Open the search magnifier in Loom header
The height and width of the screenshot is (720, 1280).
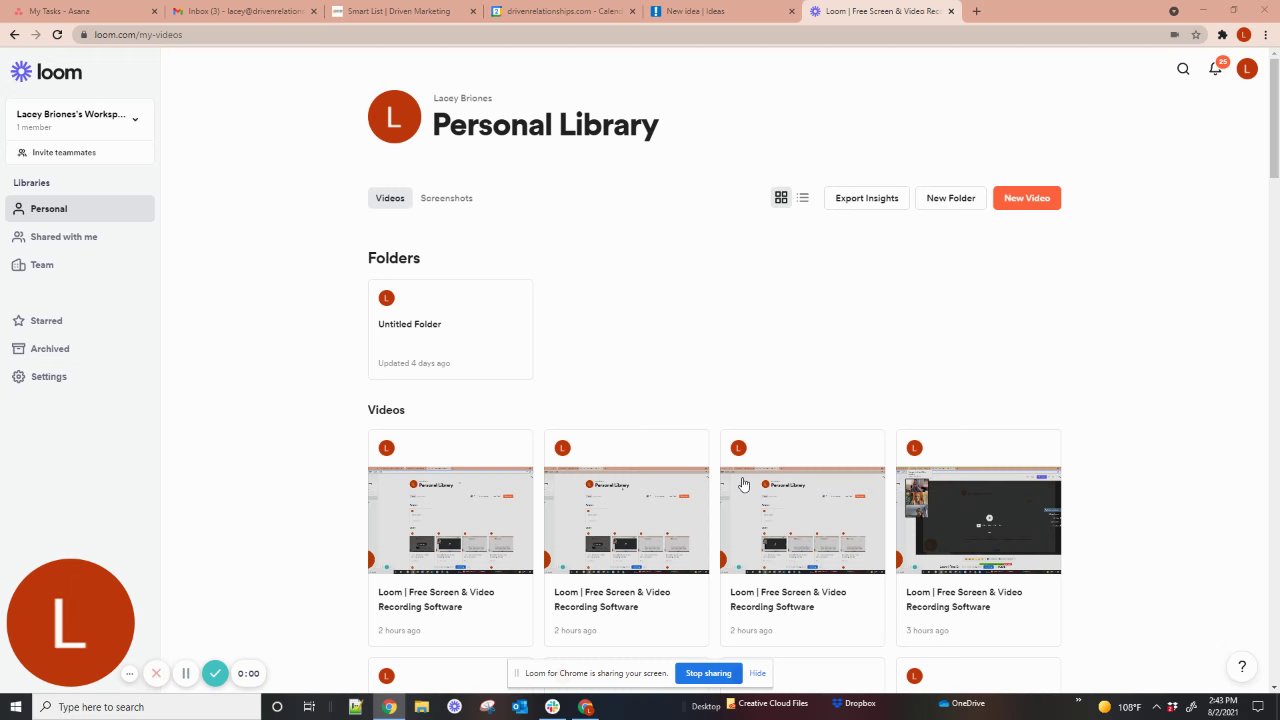point(1183,69)
